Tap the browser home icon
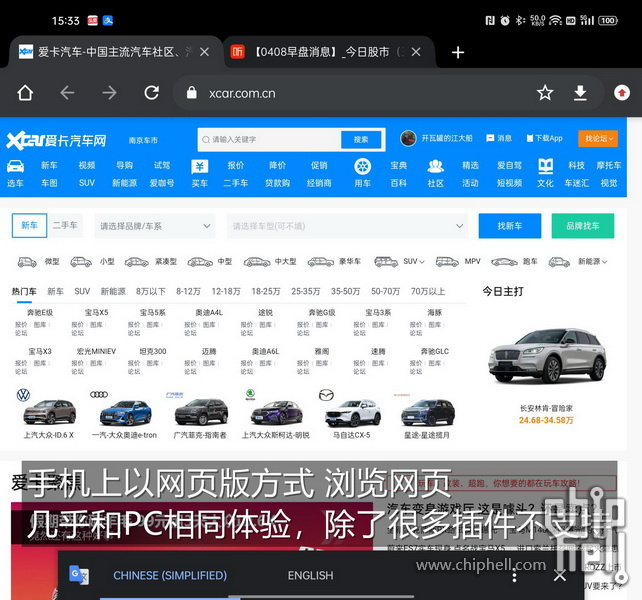Screen dimensions: 642x600 click(25, 93)
